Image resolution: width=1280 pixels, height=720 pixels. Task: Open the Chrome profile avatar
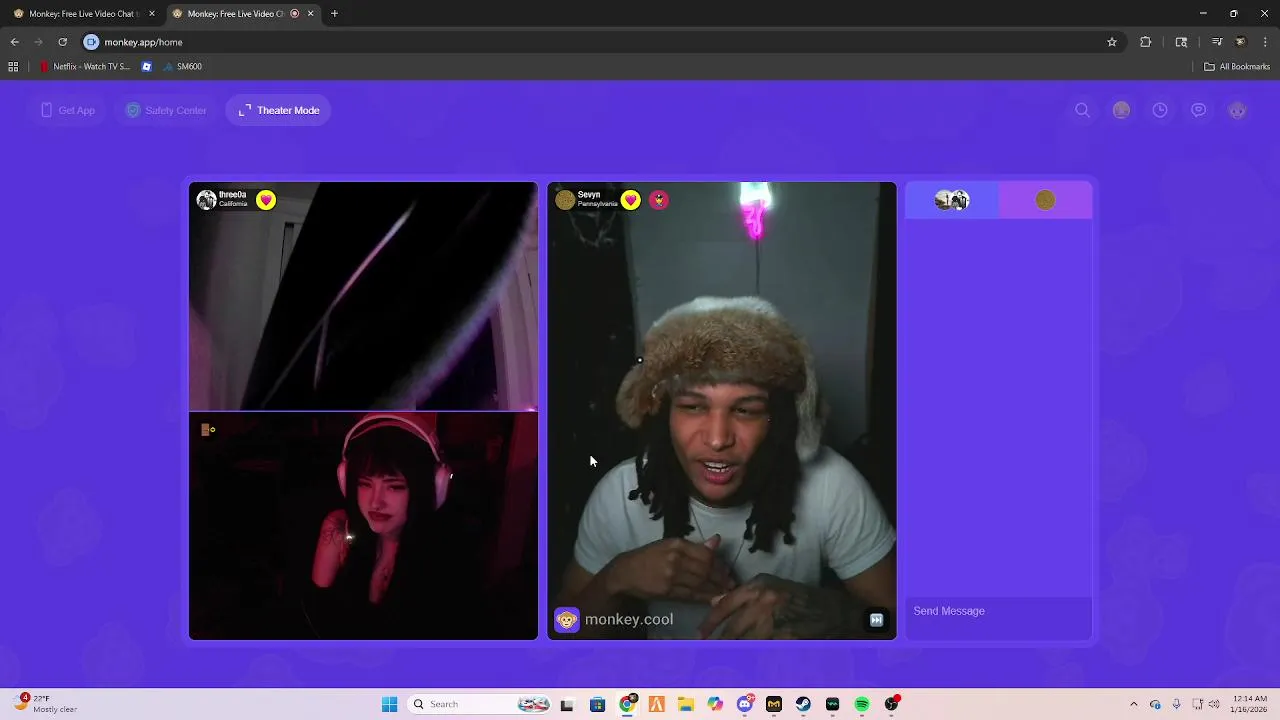1241,42
